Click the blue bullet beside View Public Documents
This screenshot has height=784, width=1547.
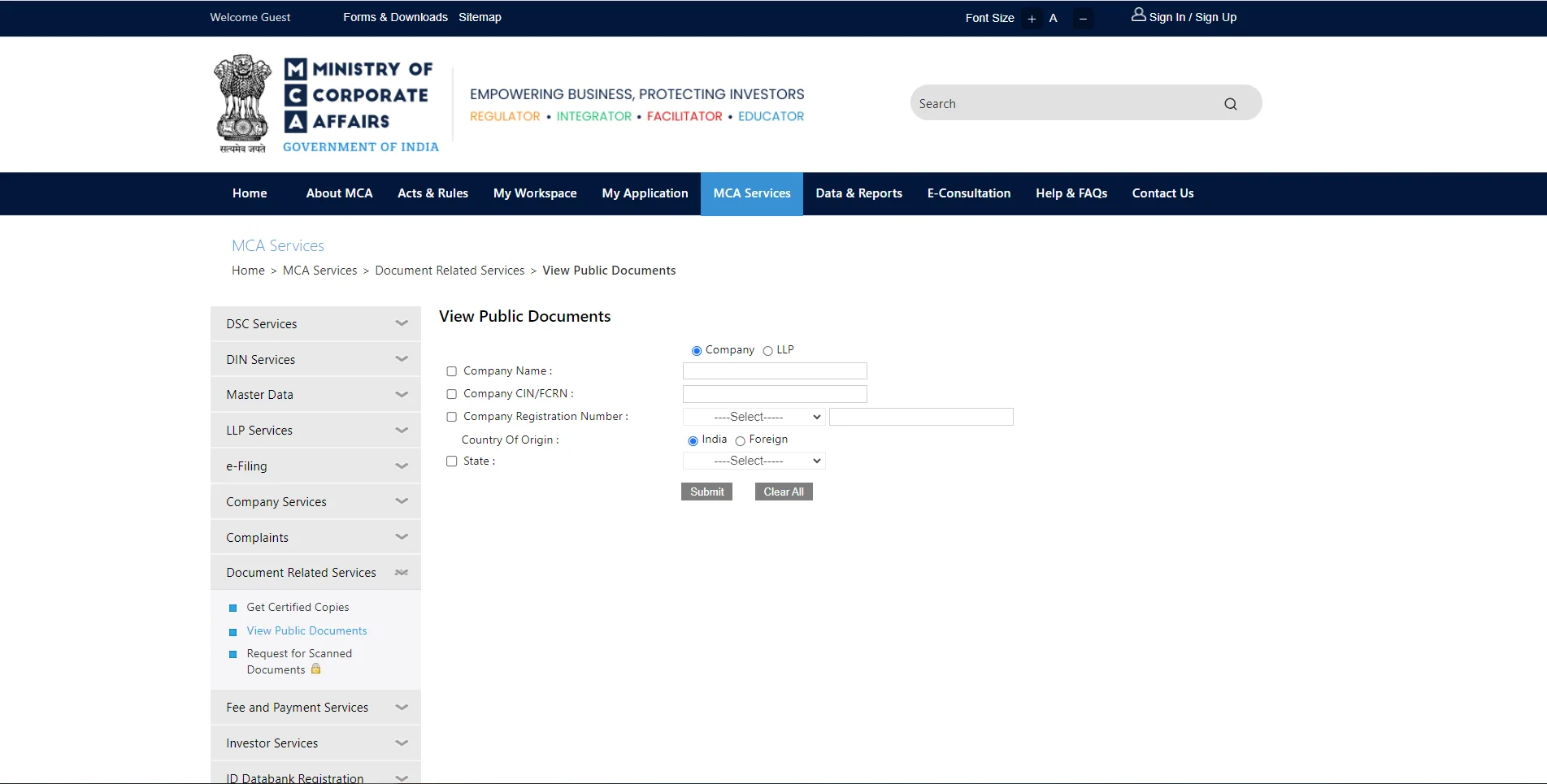(232, 631)
